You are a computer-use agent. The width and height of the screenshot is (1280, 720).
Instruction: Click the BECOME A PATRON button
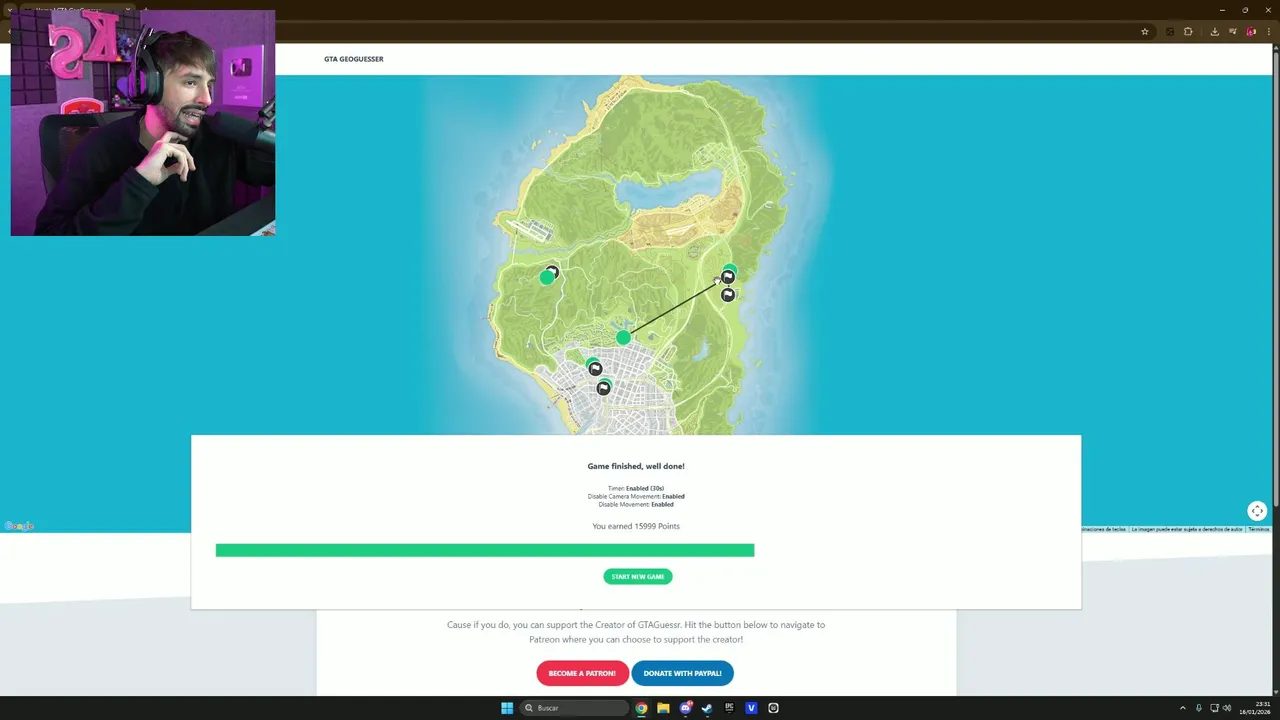tap(582, 673)
